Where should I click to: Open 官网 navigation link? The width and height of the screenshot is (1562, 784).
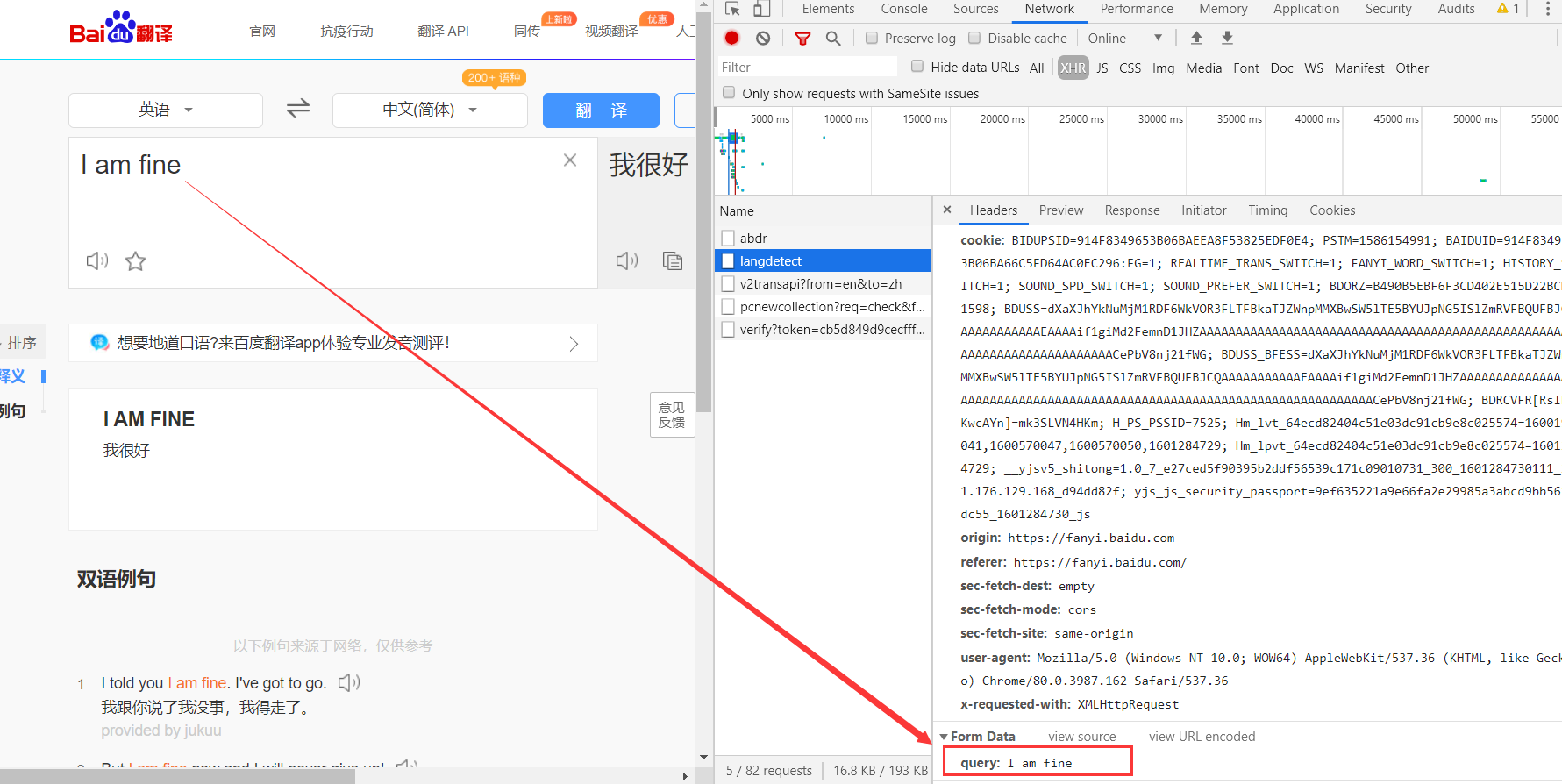pos(262,32)
